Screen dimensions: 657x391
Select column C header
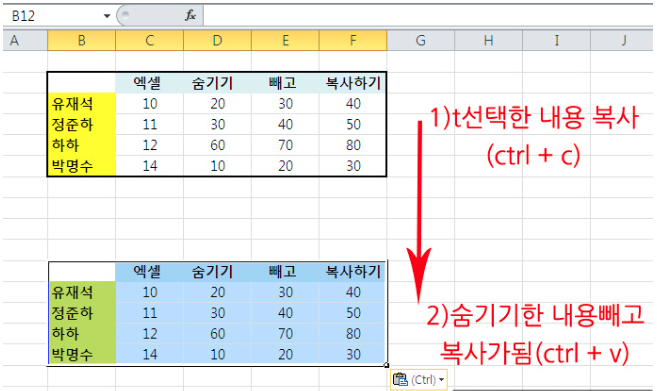click(150, 41)
